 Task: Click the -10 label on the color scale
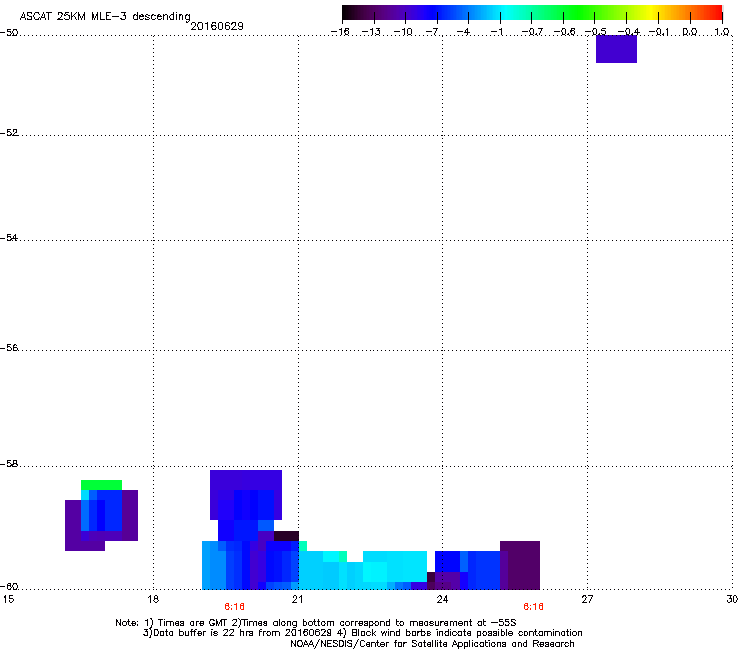[x=403, y=32]
